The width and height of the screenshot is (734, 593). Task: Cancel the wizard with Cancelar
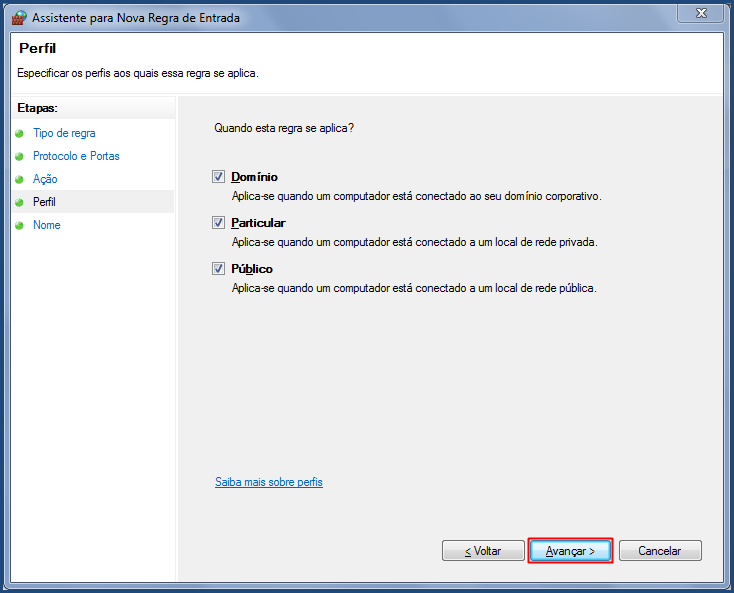(660, 551)
